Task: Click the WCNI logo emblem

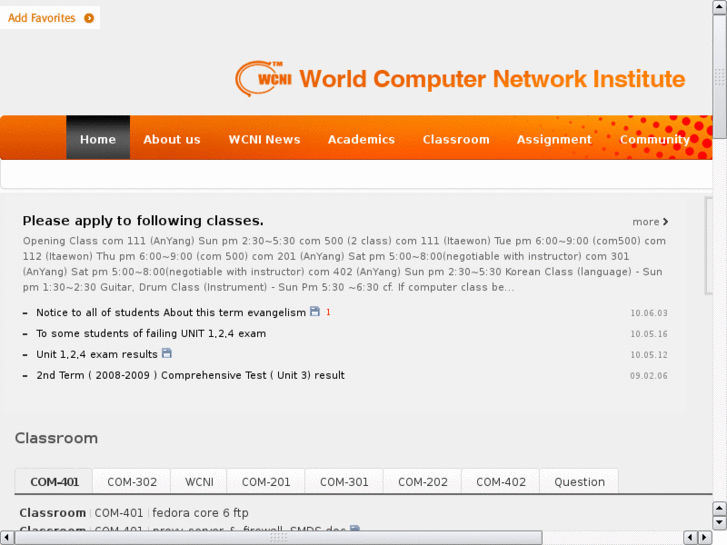Action: coord(263,78)
